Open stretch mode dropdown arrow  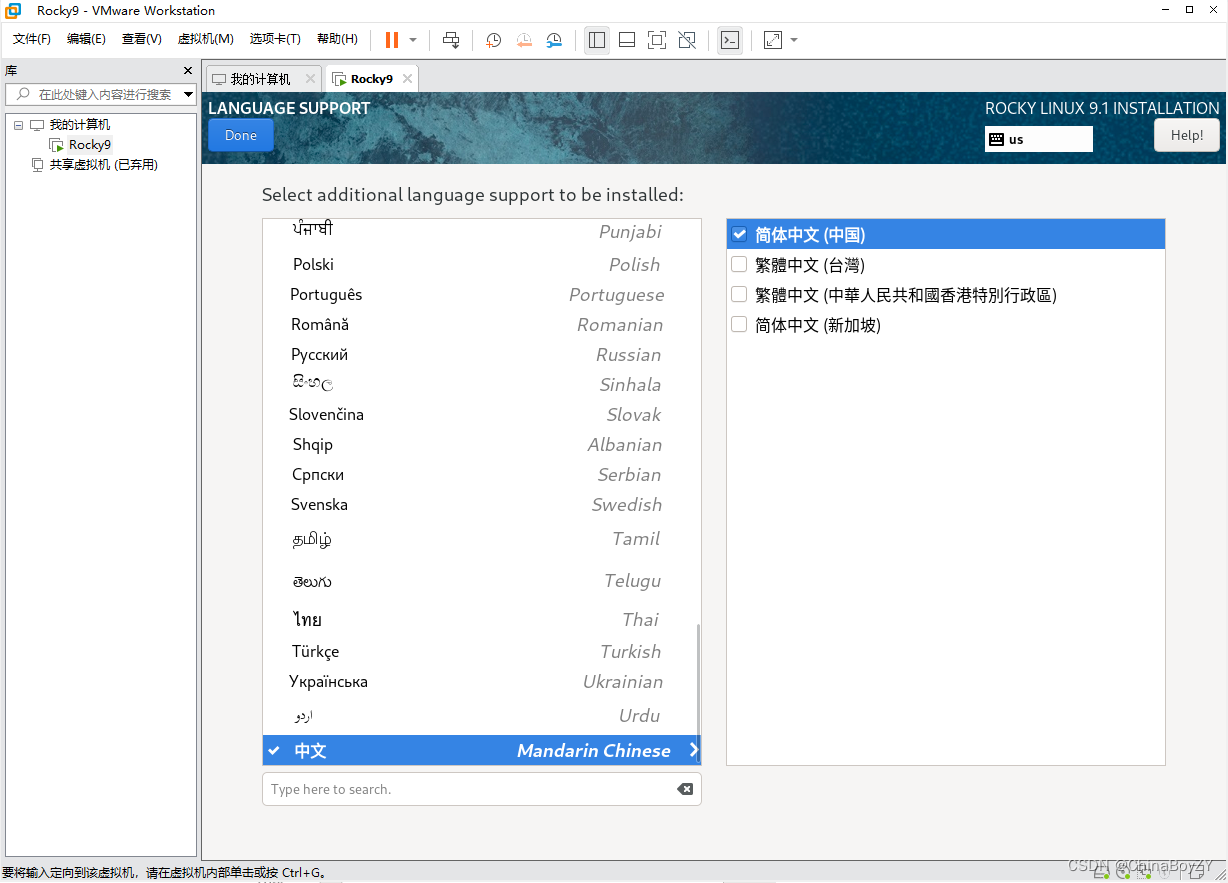pyautogui.click(x=794, y=40)
